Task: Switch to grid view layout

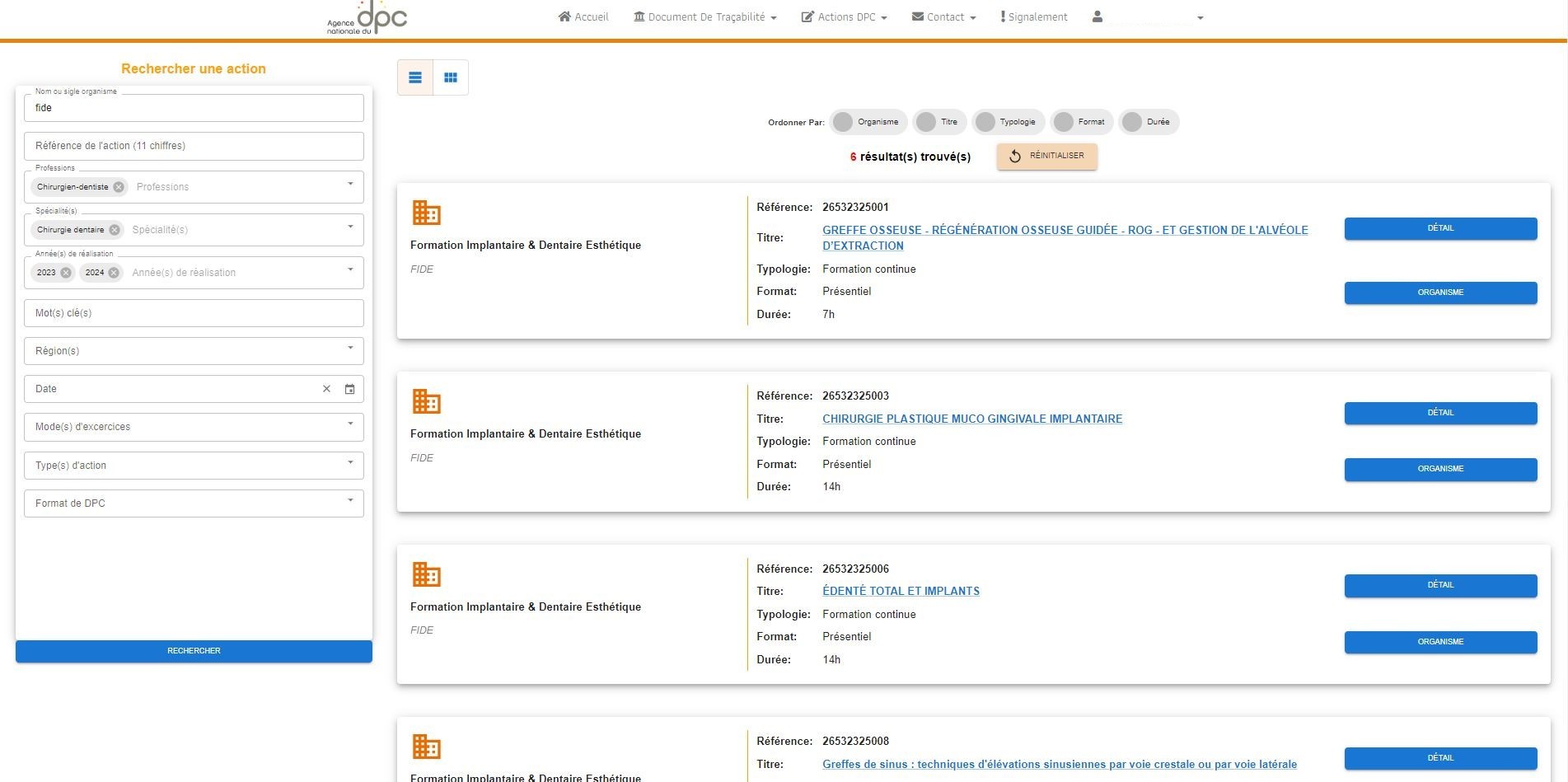Action: pos(451,77)
